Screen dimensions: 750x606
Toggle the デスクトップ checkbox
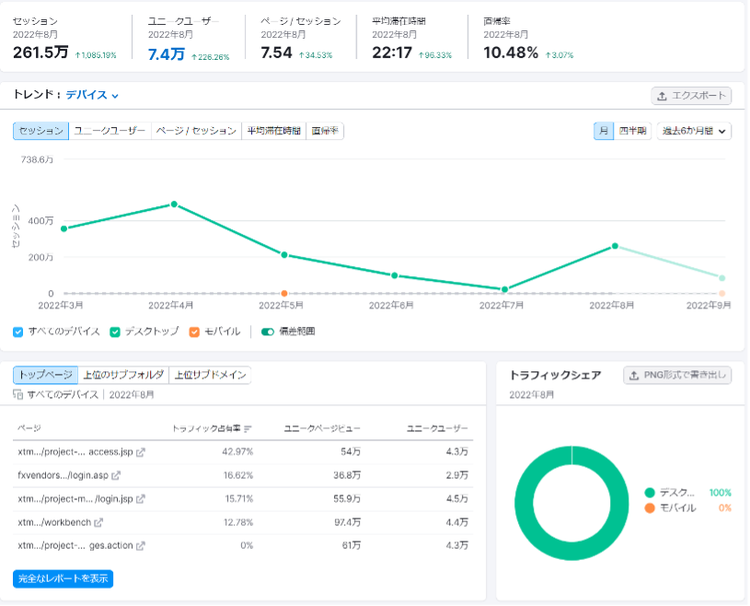[115, 332]
